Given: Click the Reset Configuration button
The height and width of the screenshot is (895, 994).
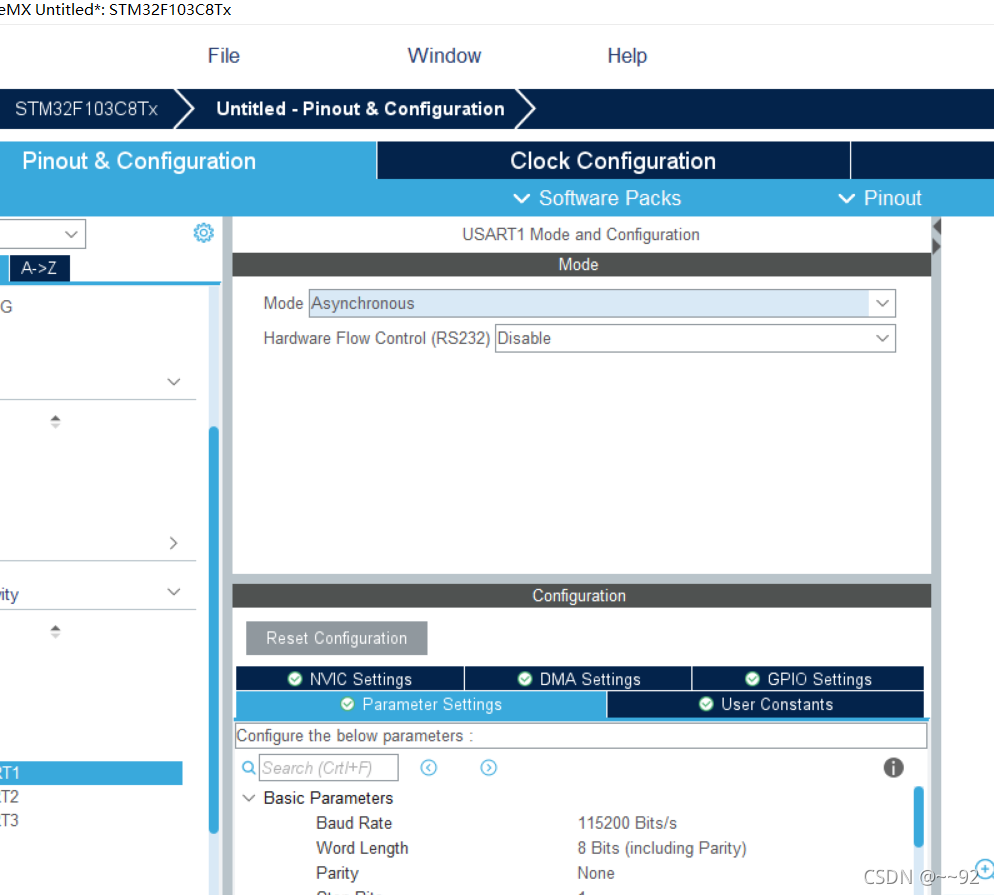Looking at the screenshot, I should [337, 638].
